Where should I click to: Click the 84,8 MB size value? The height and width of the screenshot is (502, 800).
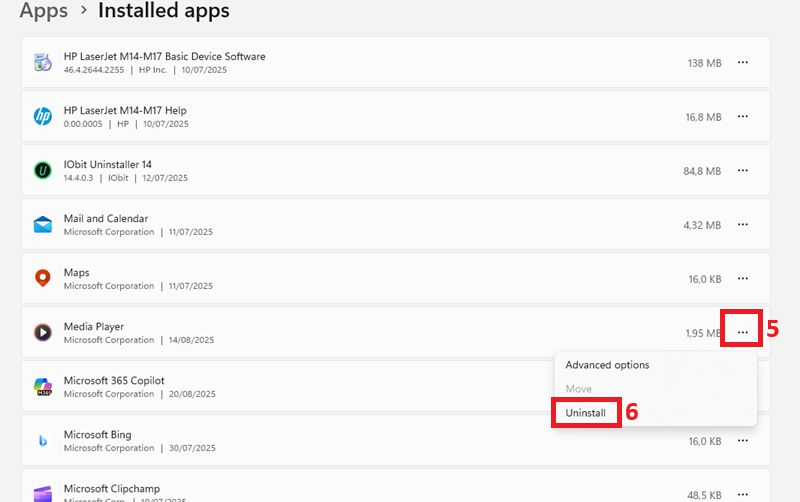703,171
